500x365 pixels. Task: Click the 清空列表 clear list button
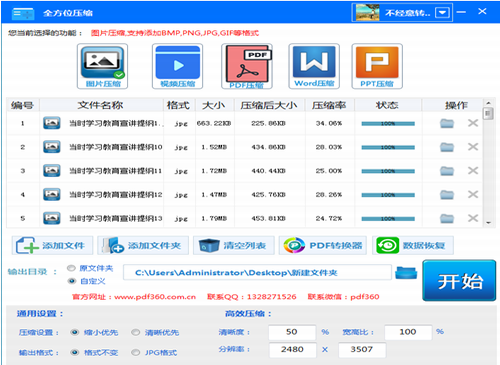click(x=234, y=246)
